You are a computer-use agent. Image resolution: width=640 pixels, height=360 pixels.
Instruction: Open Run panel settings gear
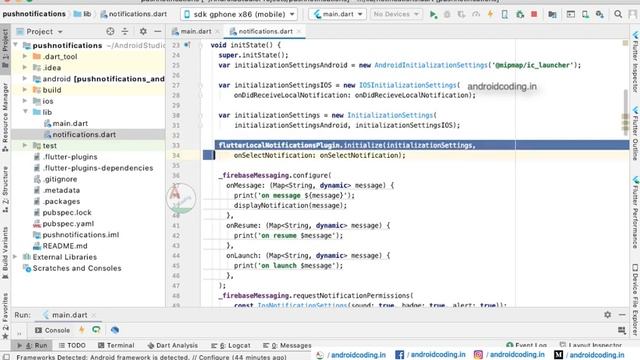(608, 315)
